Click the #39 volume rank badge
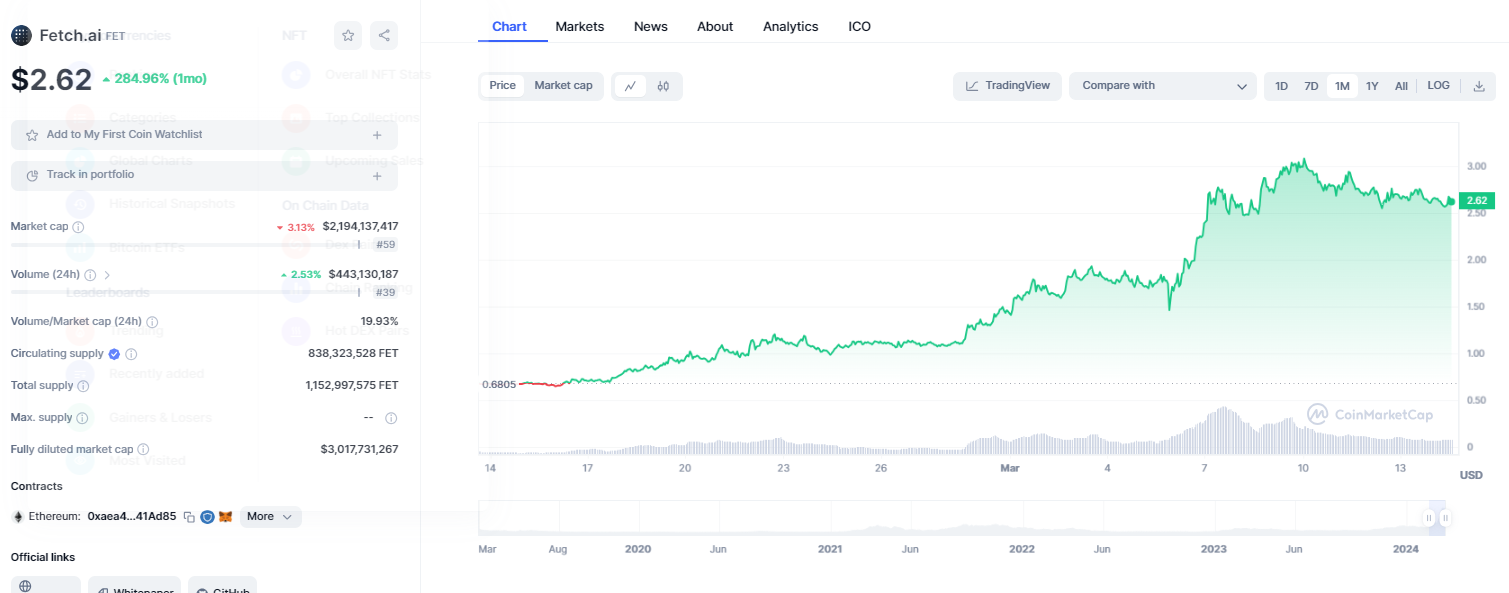The image size is (1509, 593). pos(384,292)
